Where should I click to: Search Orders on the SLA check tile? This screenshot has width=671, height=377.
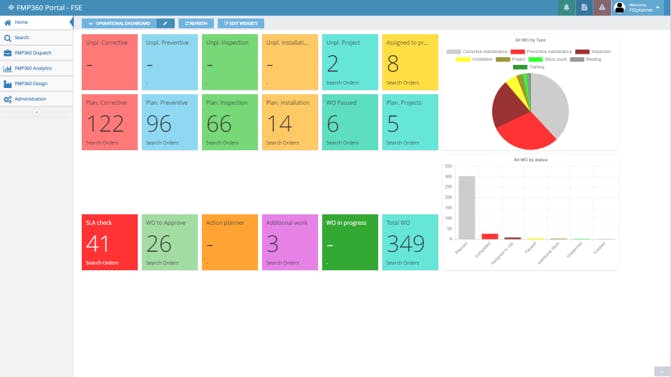[102, 263]
